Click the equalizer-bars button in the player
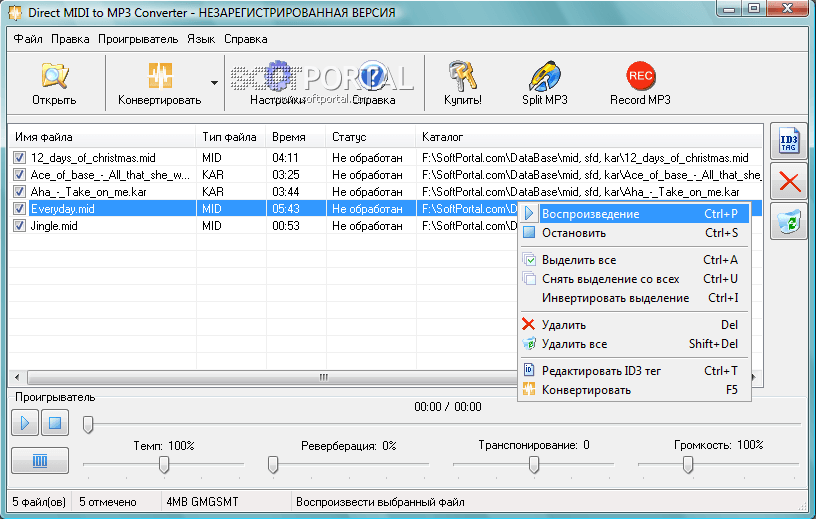 (x=40, y=461)
